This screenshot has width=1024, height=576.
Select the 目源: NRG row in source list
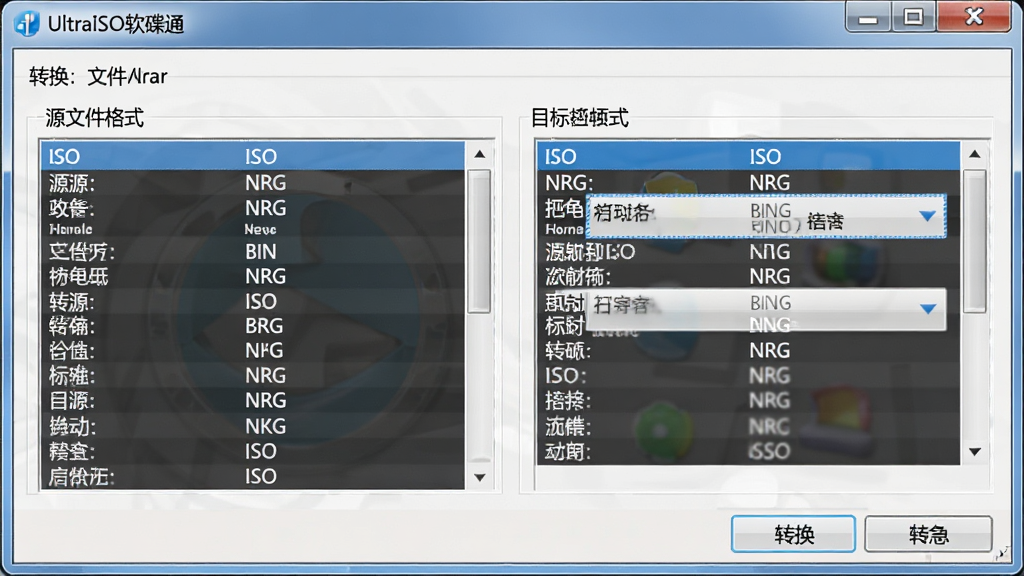pyautogui.click(x=253, y=400)
